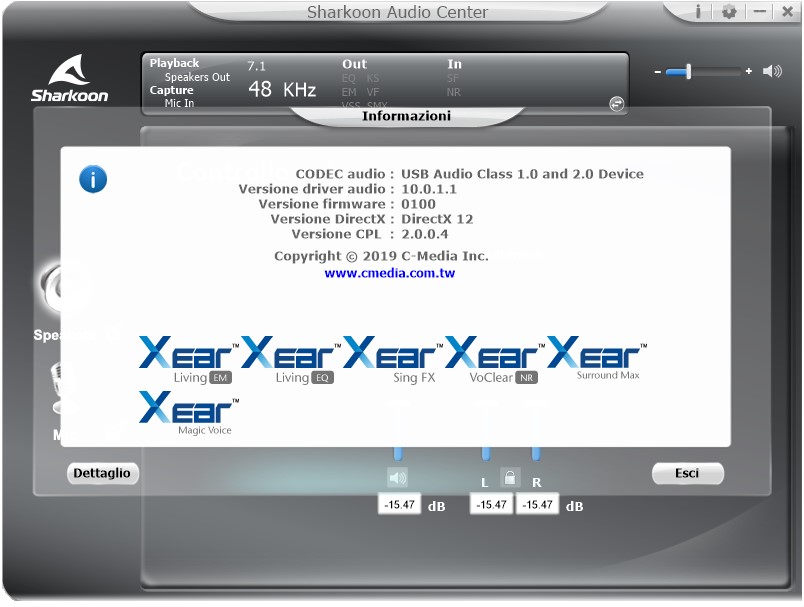Click the Xear Living EM logo
The image size is (804, 607).
pyautogui.click(x=189, y=360)
